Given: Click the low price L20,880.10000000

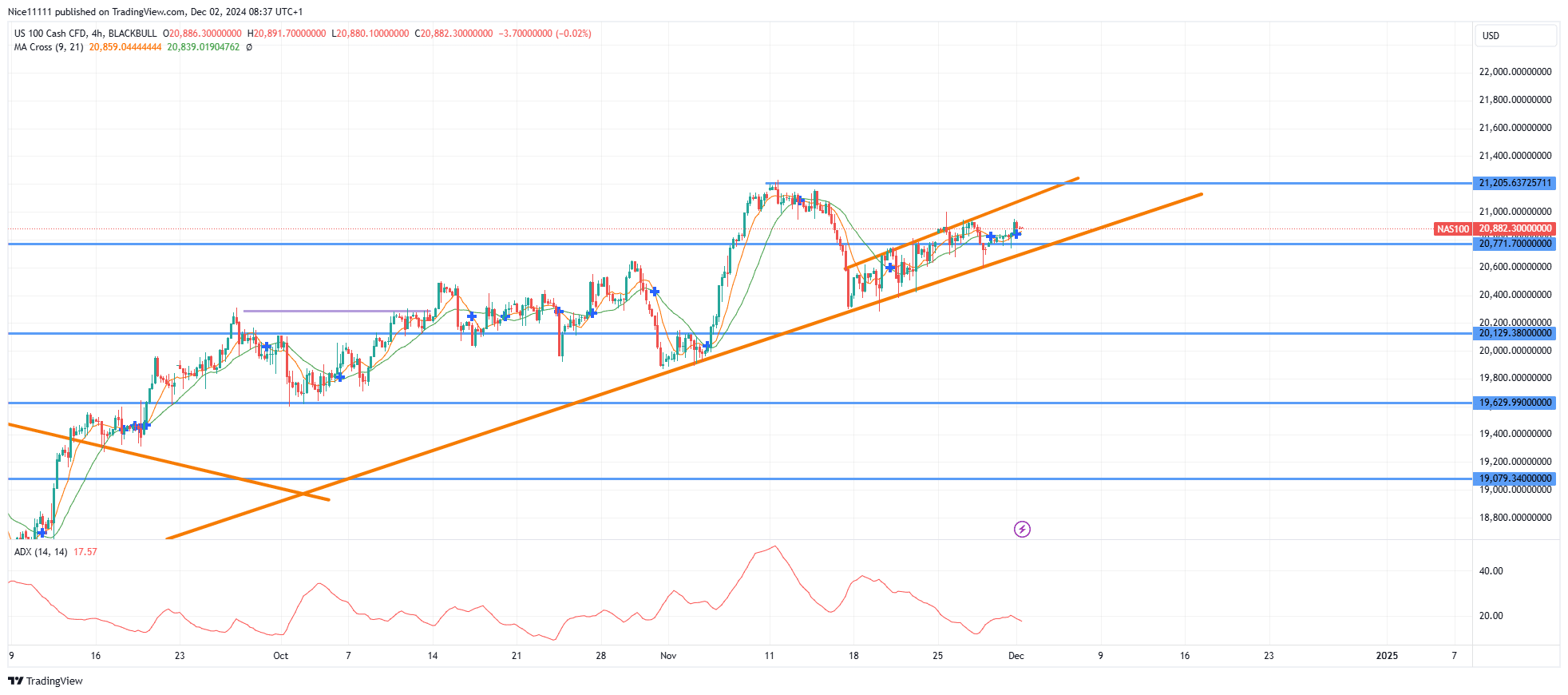Looking at the screenshot, I should coord(370,34).
